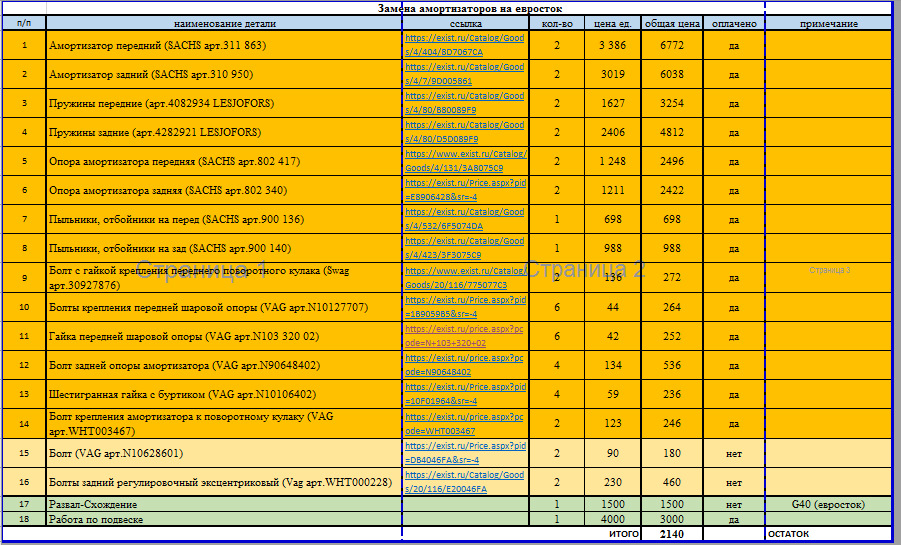Select the примечание column header
901x545 pixels.
click(829, 24)
